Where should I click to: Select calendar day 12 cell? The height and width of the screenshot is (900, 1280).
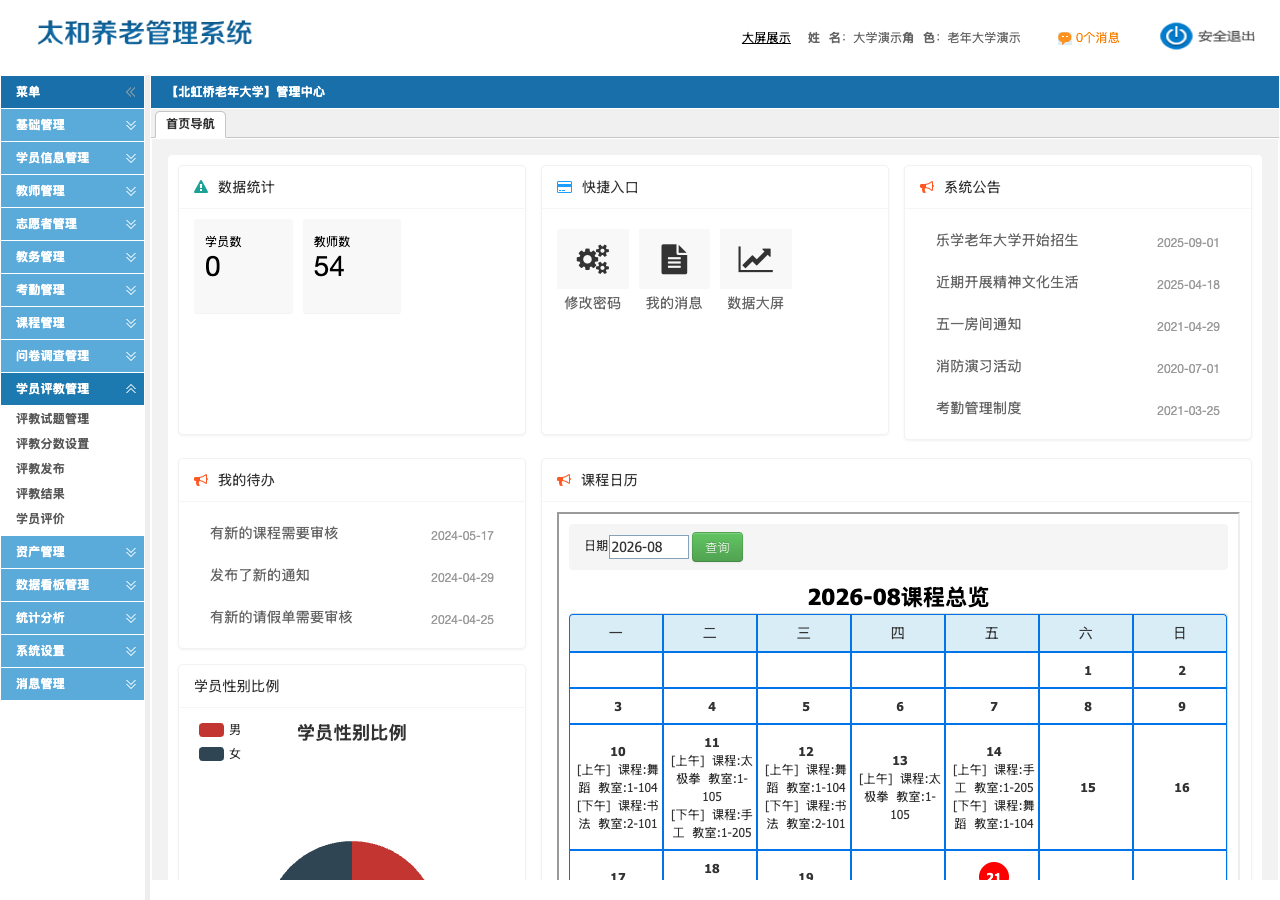804,787
